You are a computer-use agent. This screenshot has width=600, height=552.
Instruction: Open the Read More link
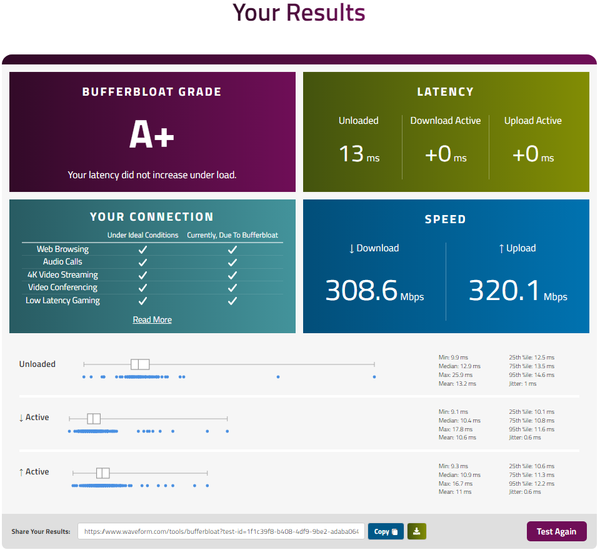pos(152,320)
